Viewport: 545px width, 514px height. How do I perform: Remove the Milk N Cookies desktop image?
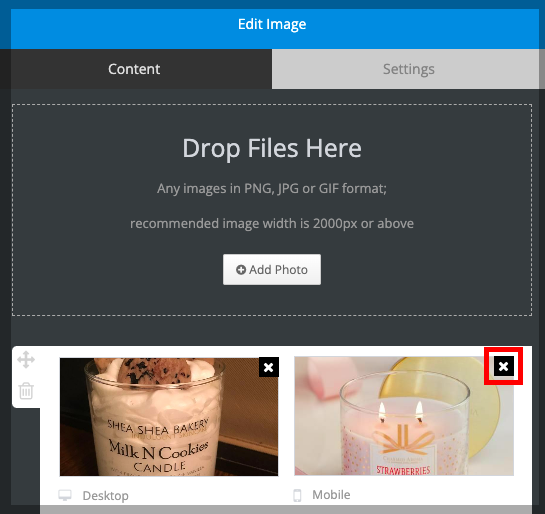coord(269,367)
